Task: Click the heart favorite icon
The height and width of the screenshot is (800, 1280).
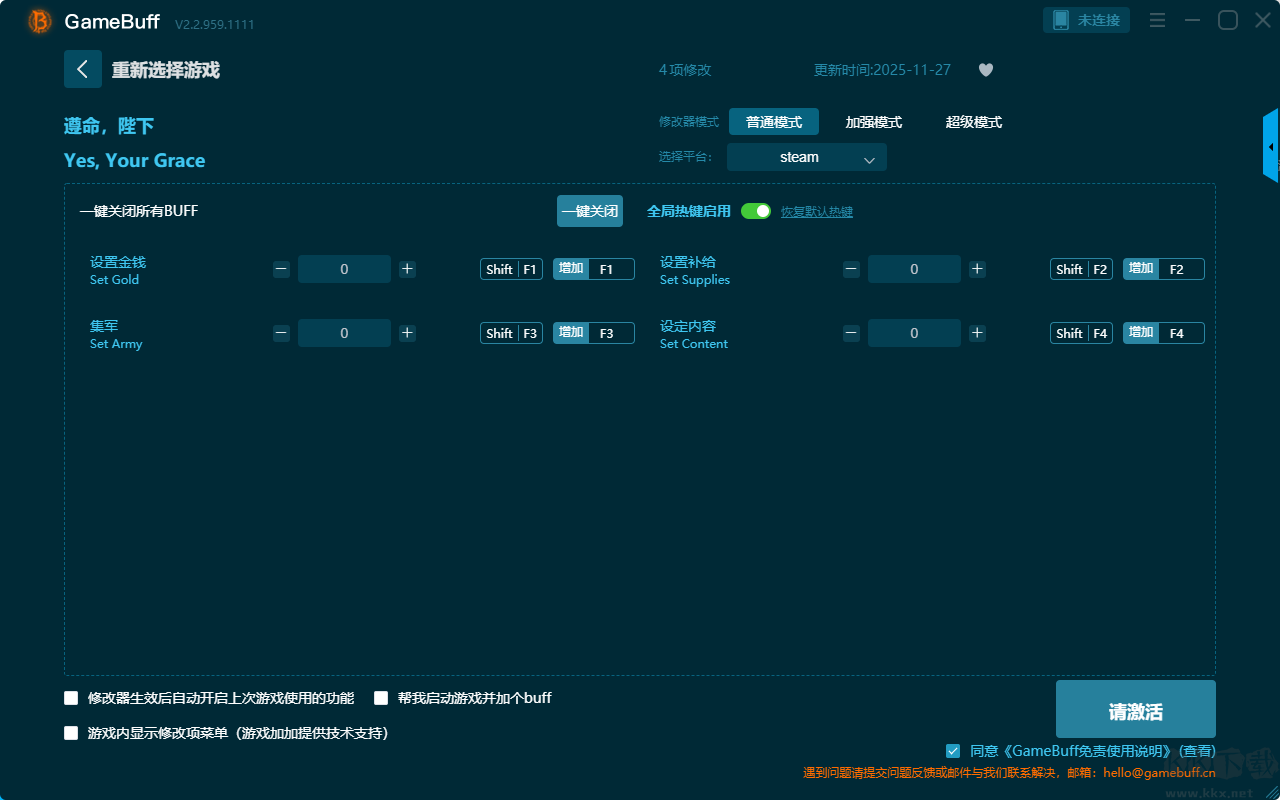Action: (x=985, y=70)
